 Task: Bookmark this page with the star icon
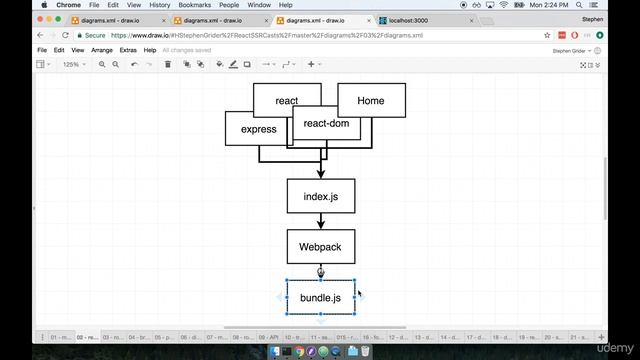(547, 36)
